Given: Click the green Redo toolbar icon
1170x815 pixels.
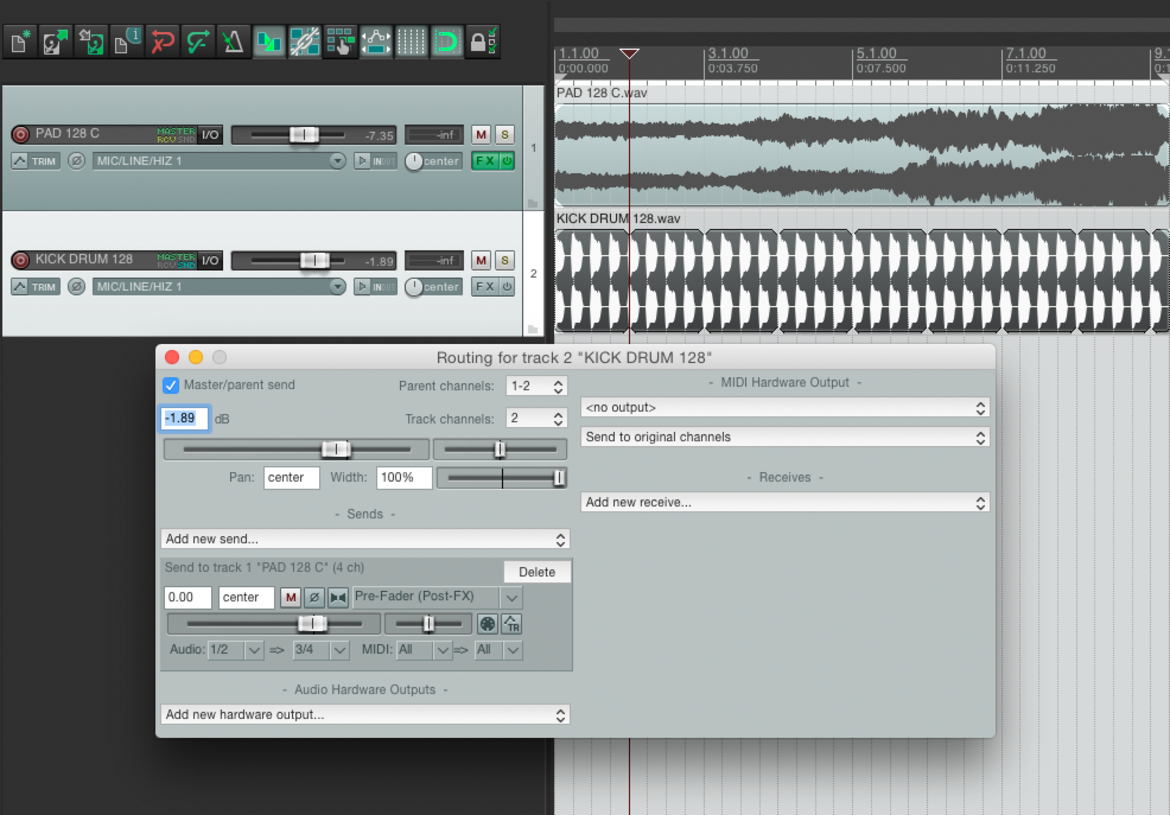Looking at the screenshot, I should 198,42.
